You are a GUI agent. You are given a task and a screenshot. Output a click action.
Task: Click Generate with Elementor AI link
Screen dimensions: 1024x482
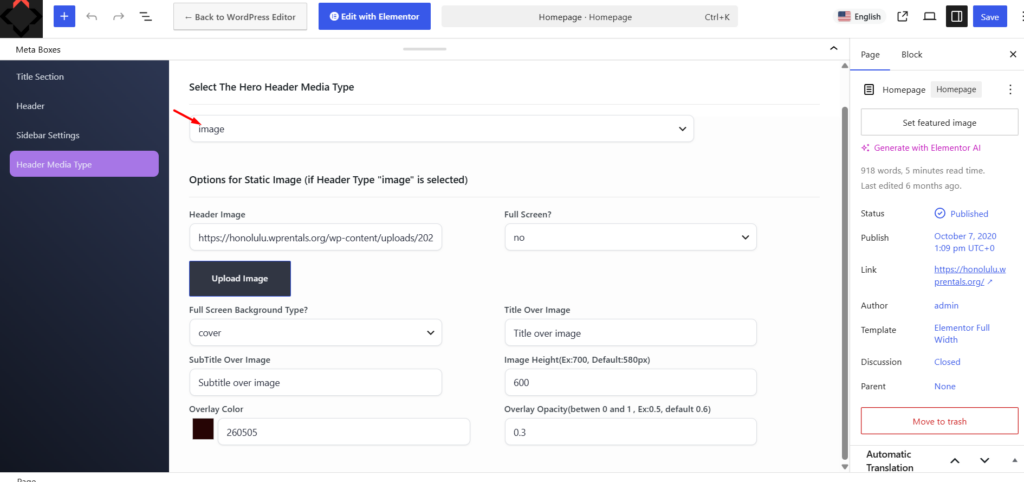point(921,148)
